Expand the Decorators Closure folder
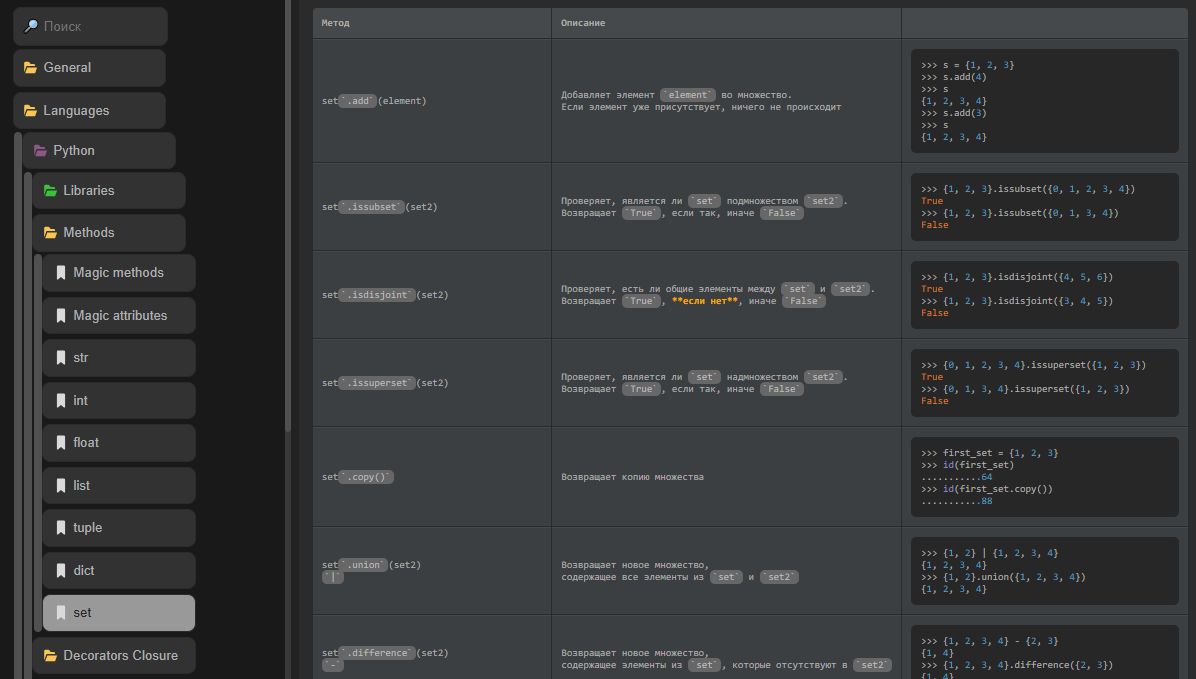1196x679 pixels. 114,656
